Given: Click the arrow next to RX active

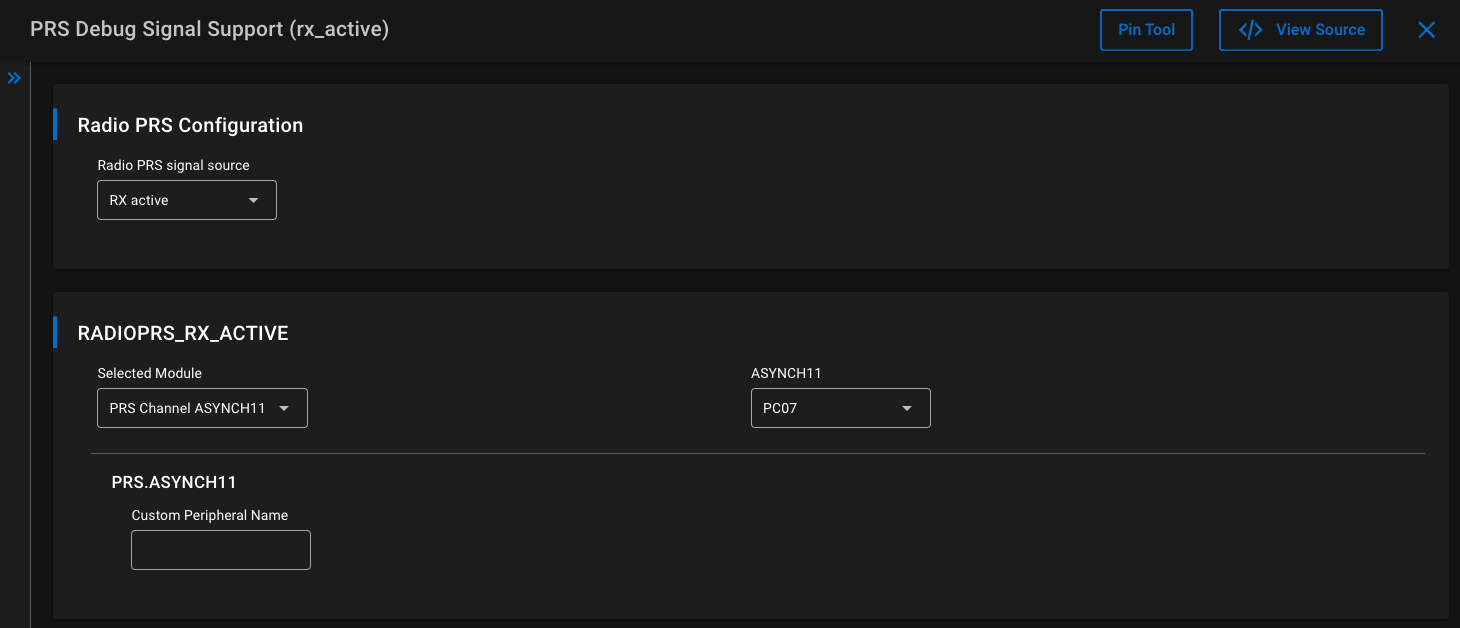Looking at the screenshot, I should (x=254, y=200).
